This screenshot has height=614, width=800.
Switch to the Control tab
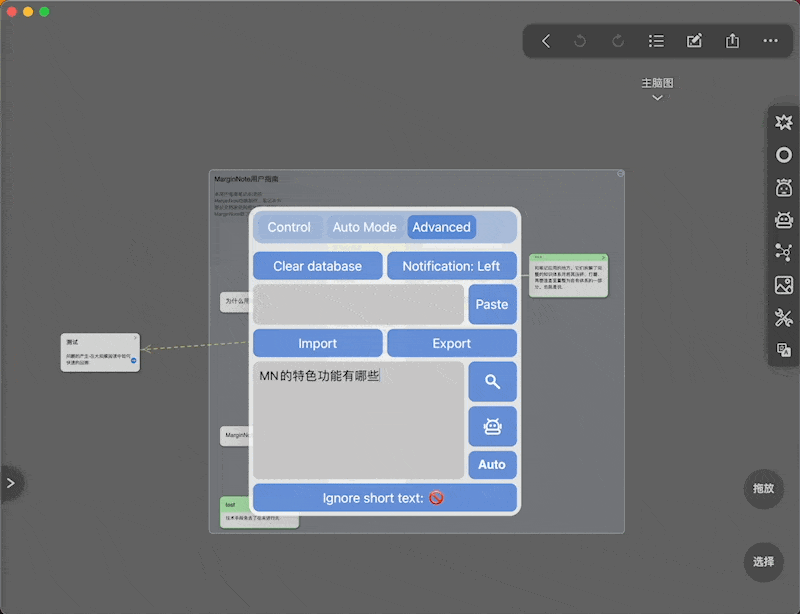tap(289, 227)
